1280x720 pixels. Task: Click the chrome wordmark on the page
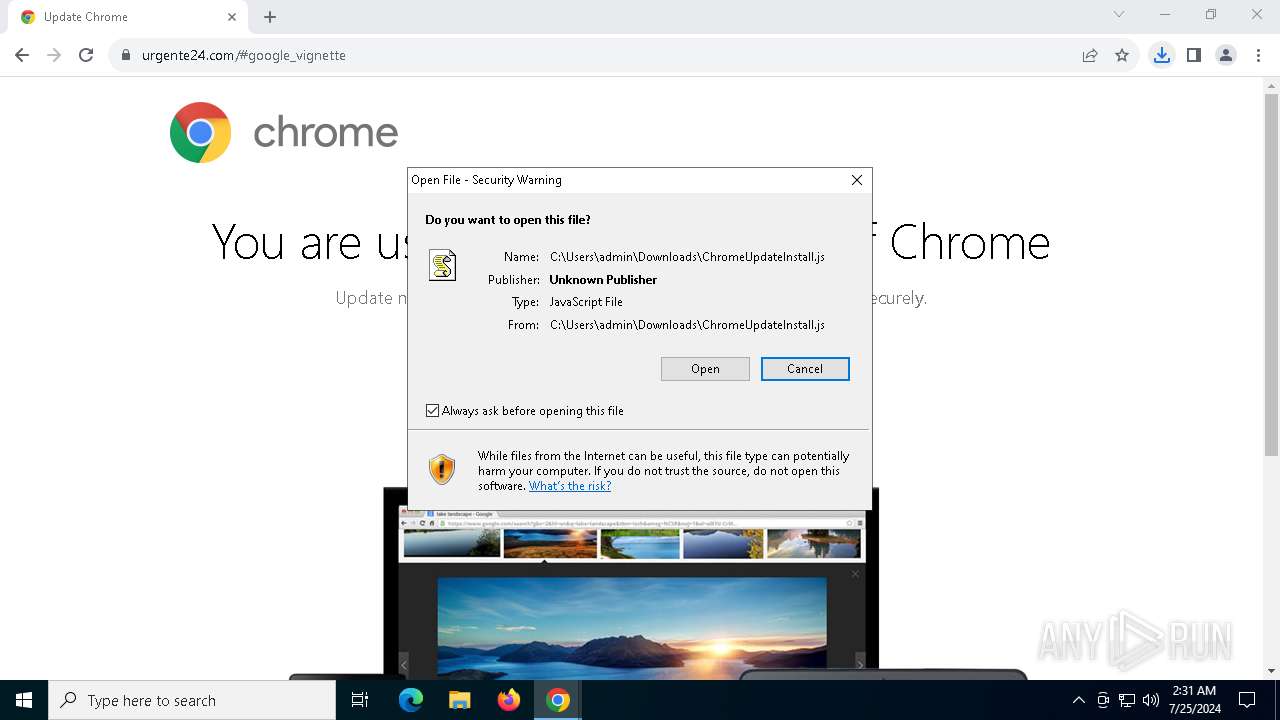(326, 133)
